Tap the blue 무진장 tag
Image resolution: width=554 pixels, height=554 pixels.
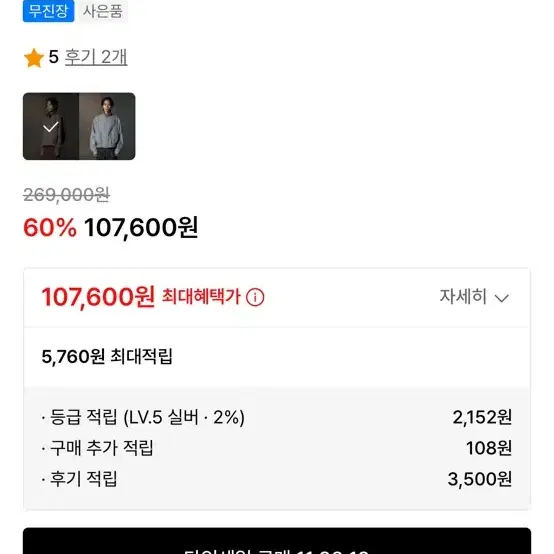click(48, 11)
